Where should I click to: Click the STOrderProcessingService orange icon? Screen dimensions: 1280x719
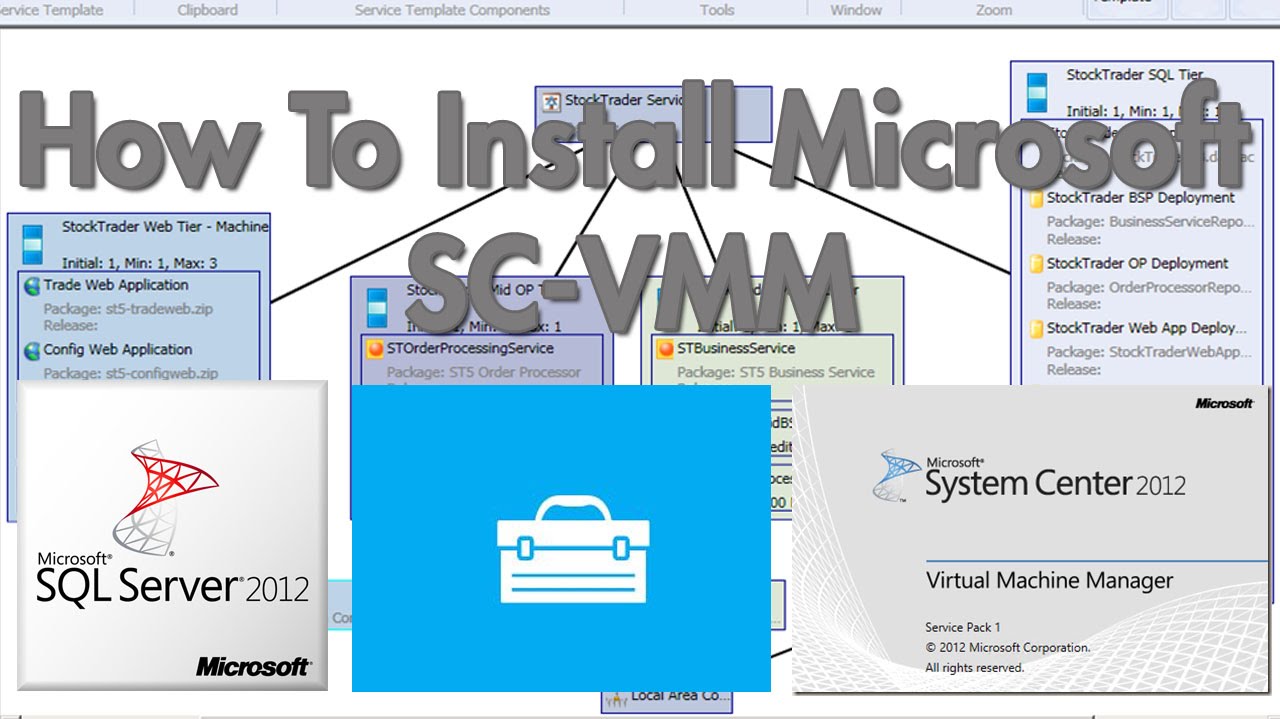click(x=375, y=349)
